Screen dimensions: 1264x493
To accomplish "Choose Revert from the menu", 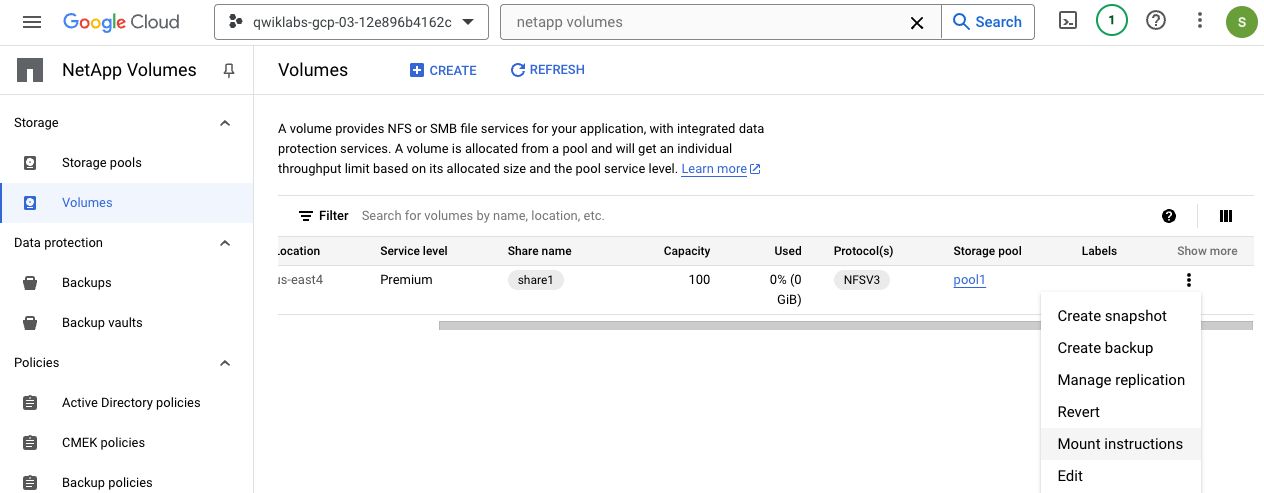I will [x=1120, y=412].
